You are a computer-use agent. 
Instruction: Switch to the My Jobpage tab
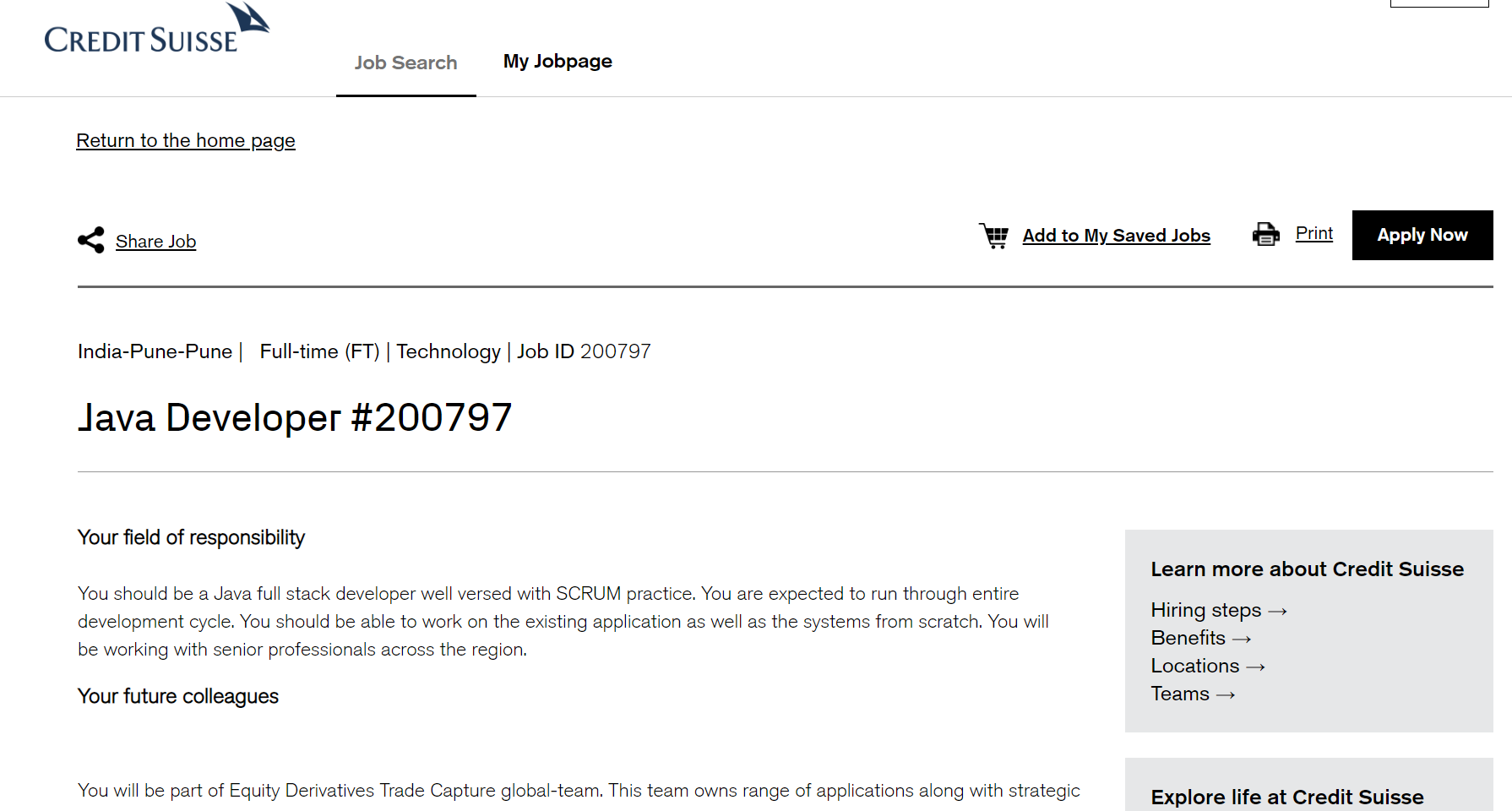click(x=557, y=61)
